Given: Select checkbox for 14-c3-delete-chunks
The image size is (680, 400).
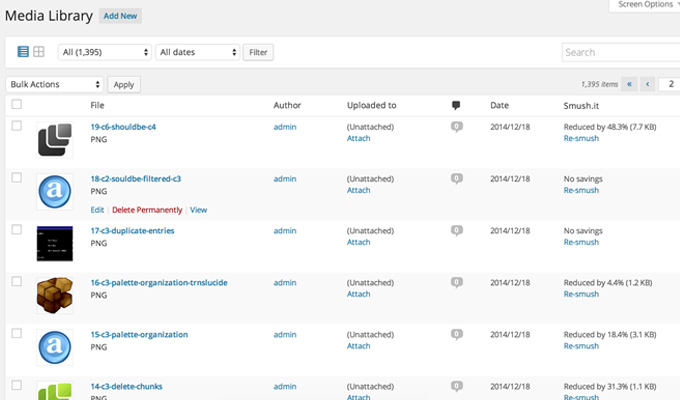Looking at the screenshot, I should [16, 385].
